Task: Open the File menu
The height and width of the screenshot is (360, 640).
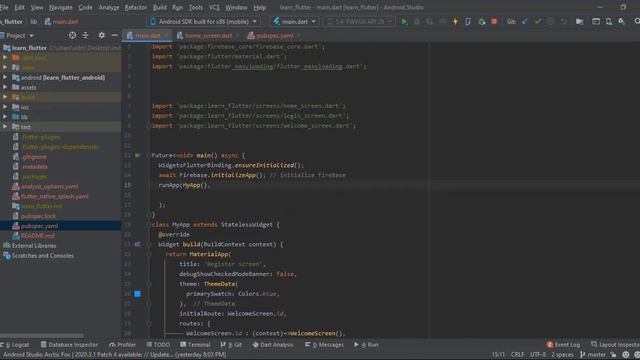Action: pyautogui.click(x=4, y=7)
